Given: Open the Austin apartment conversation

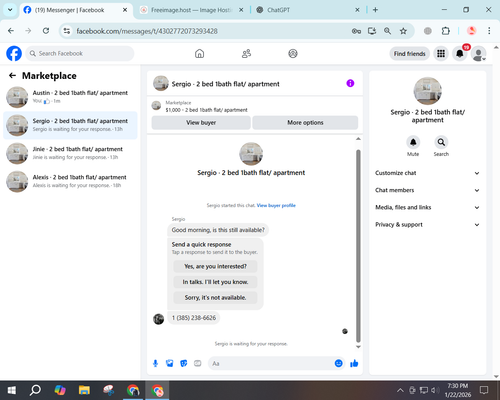Looking at the screenshot, I should tap(70, 97).
